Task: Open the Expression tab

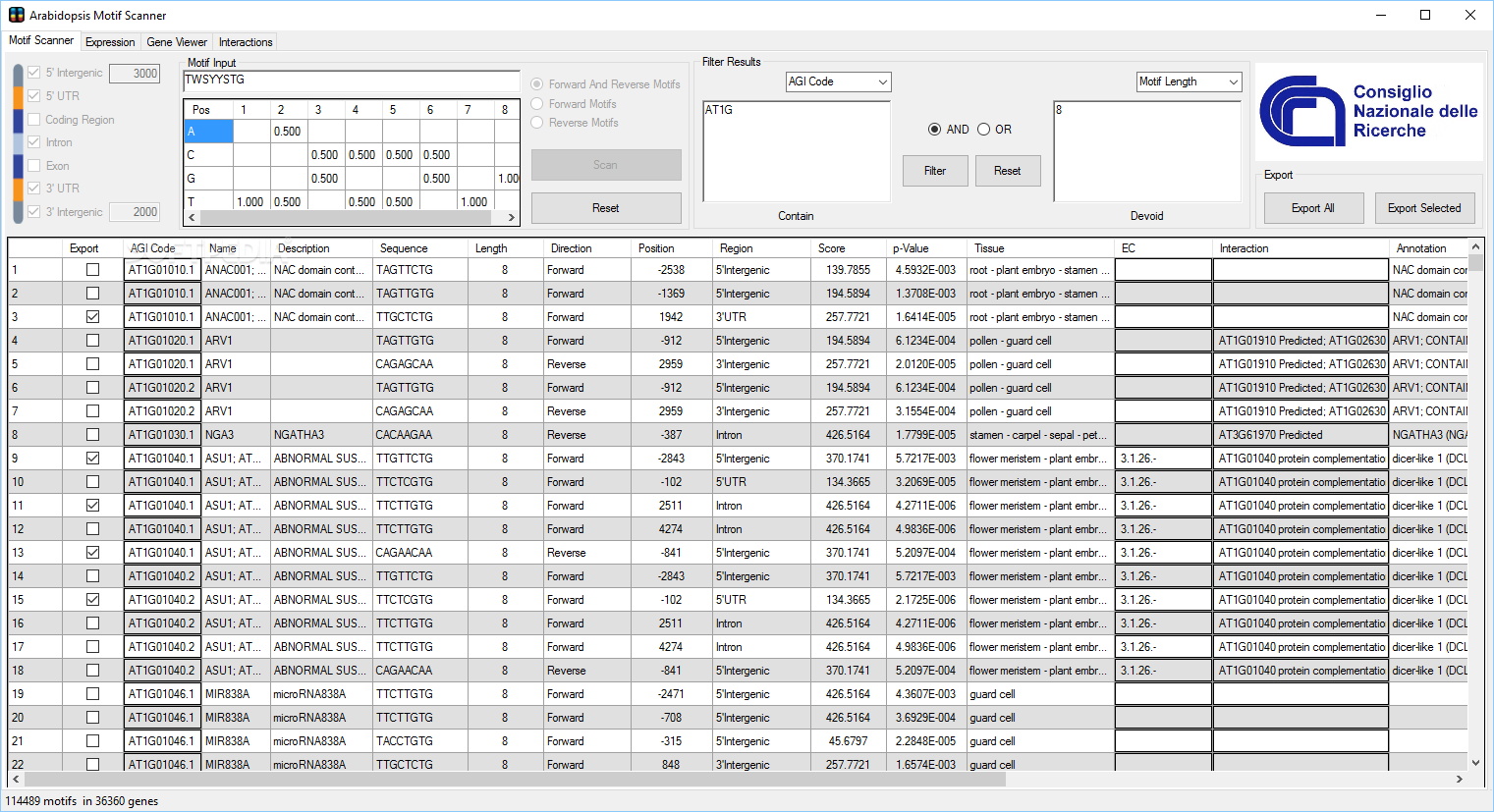Action: tap(110, 42)
